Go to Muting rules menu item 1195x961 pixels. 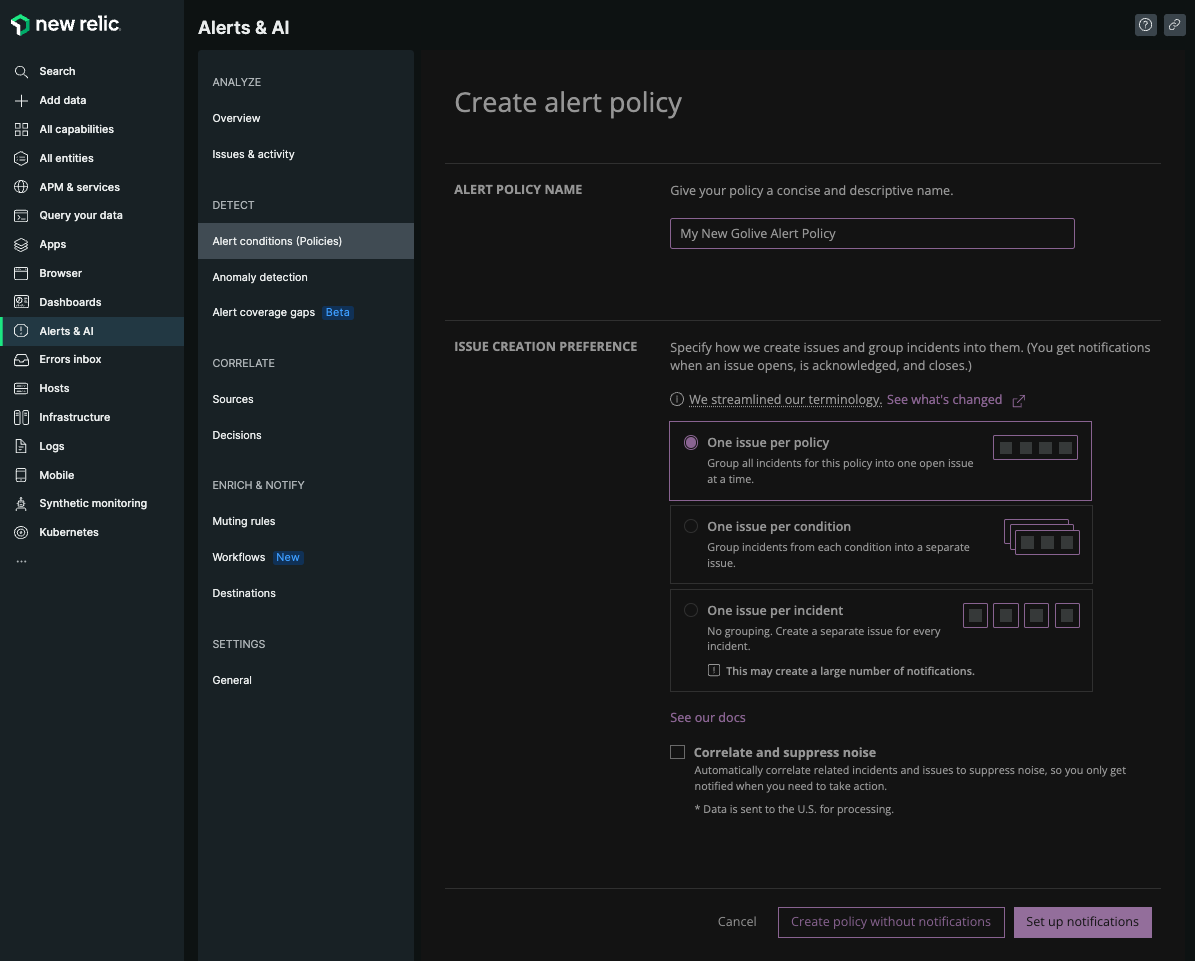coord(243,522)
